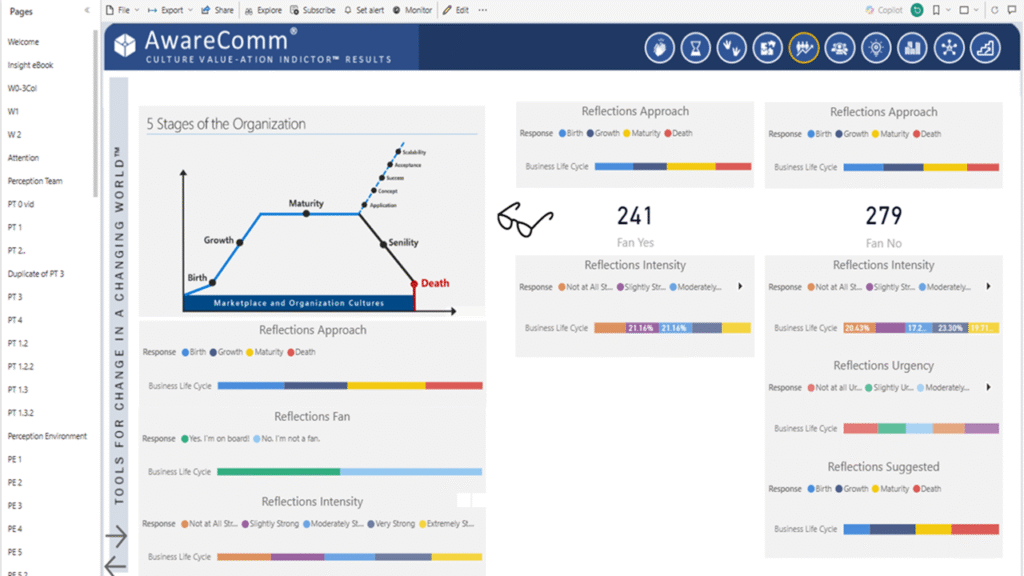Screen dimensions: 1024x576
Task: Click the Edit pencil button
Action: [x=456, y=10]
